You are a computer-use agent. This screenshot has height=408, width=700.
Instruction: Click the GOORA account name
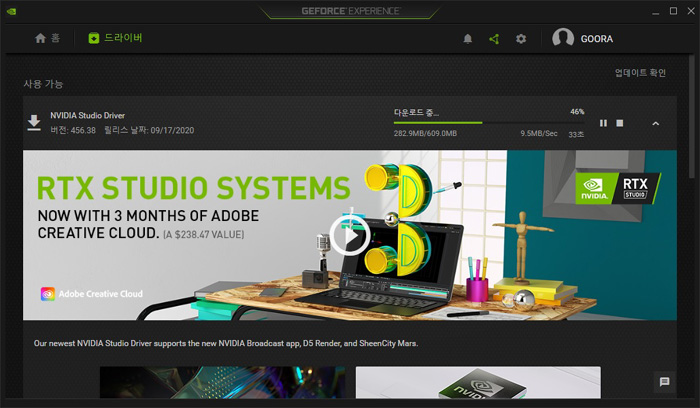(596, 39)
